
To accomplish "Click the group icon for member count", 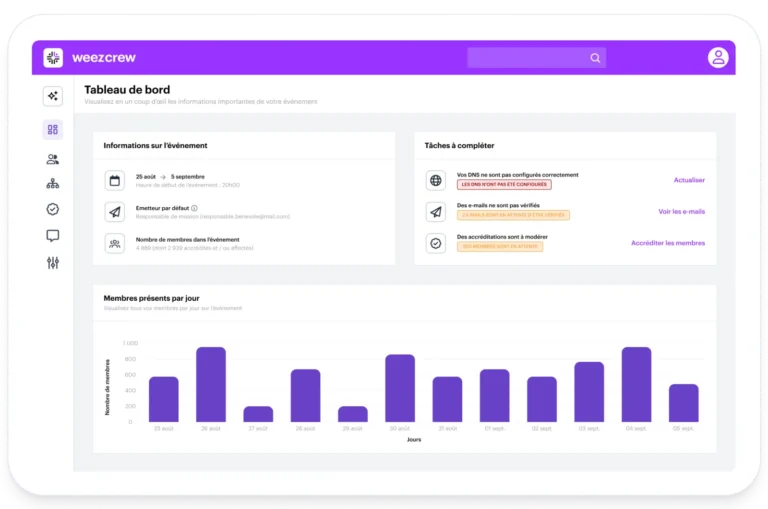I will pos(115,243).
